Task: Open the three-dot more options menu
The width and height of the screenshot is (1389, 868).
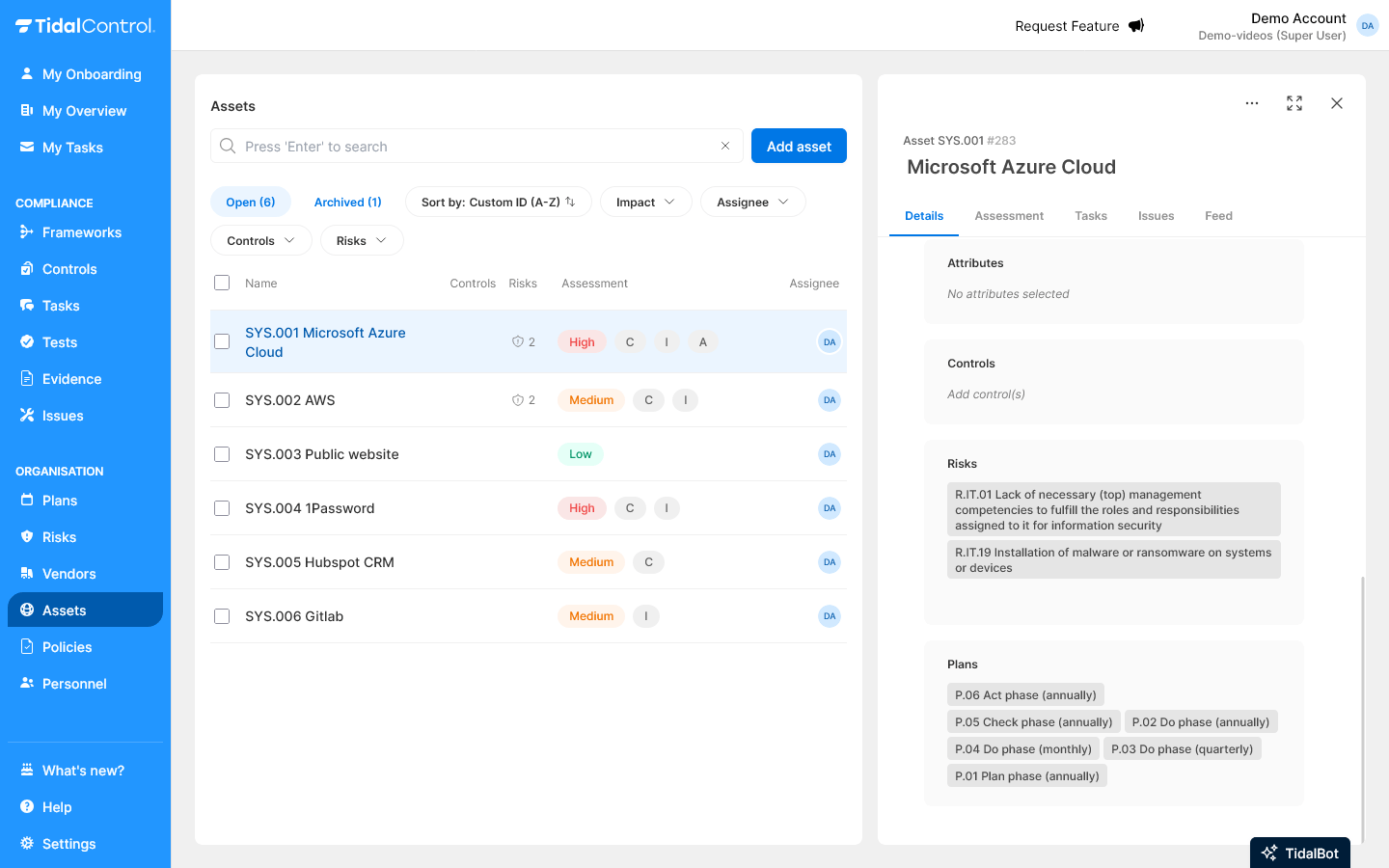Action: (1251, 103)
